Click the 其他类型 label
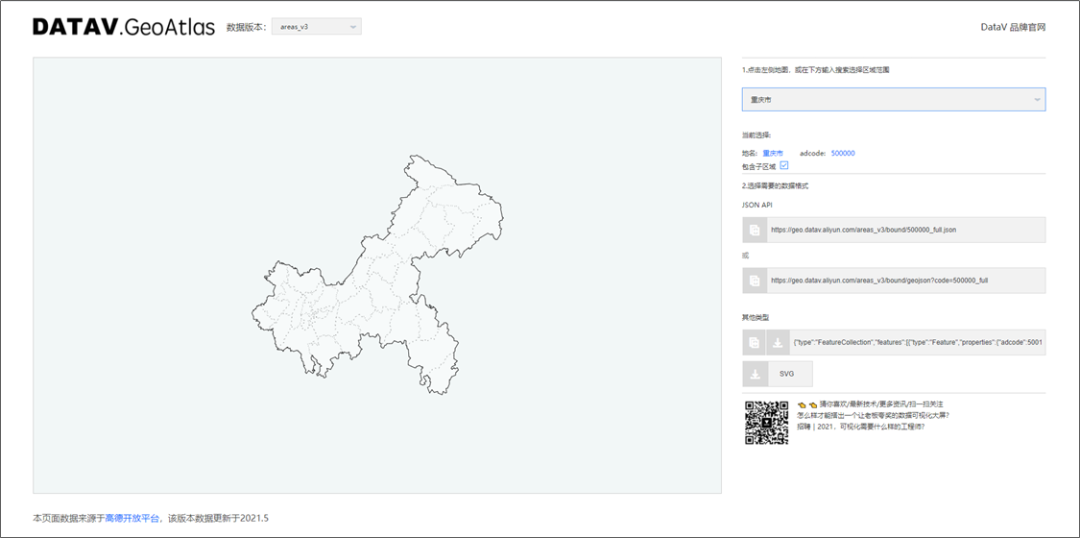The height and width of the screenshot is (538, 1080). (x=755, y=318)
